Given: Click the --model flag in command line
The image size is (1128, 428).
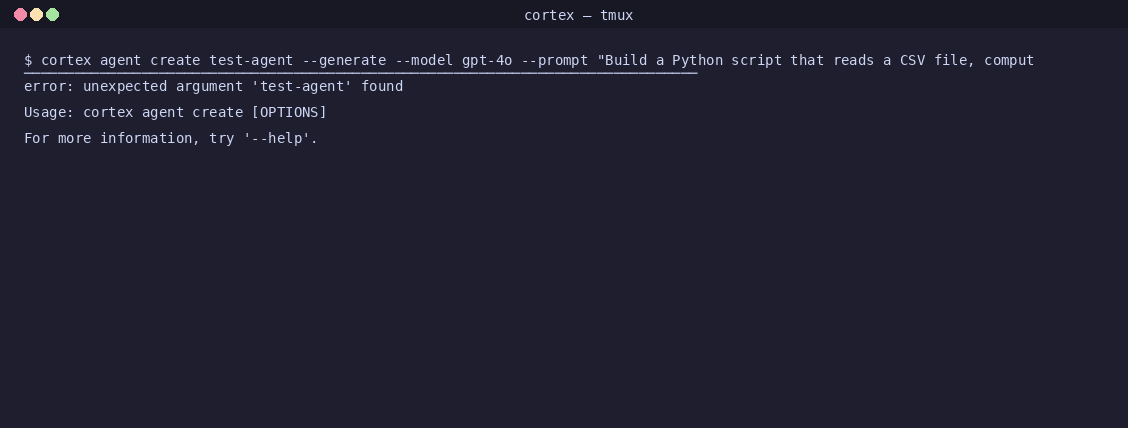Looking at the screenshot, I should coord(424,60).
